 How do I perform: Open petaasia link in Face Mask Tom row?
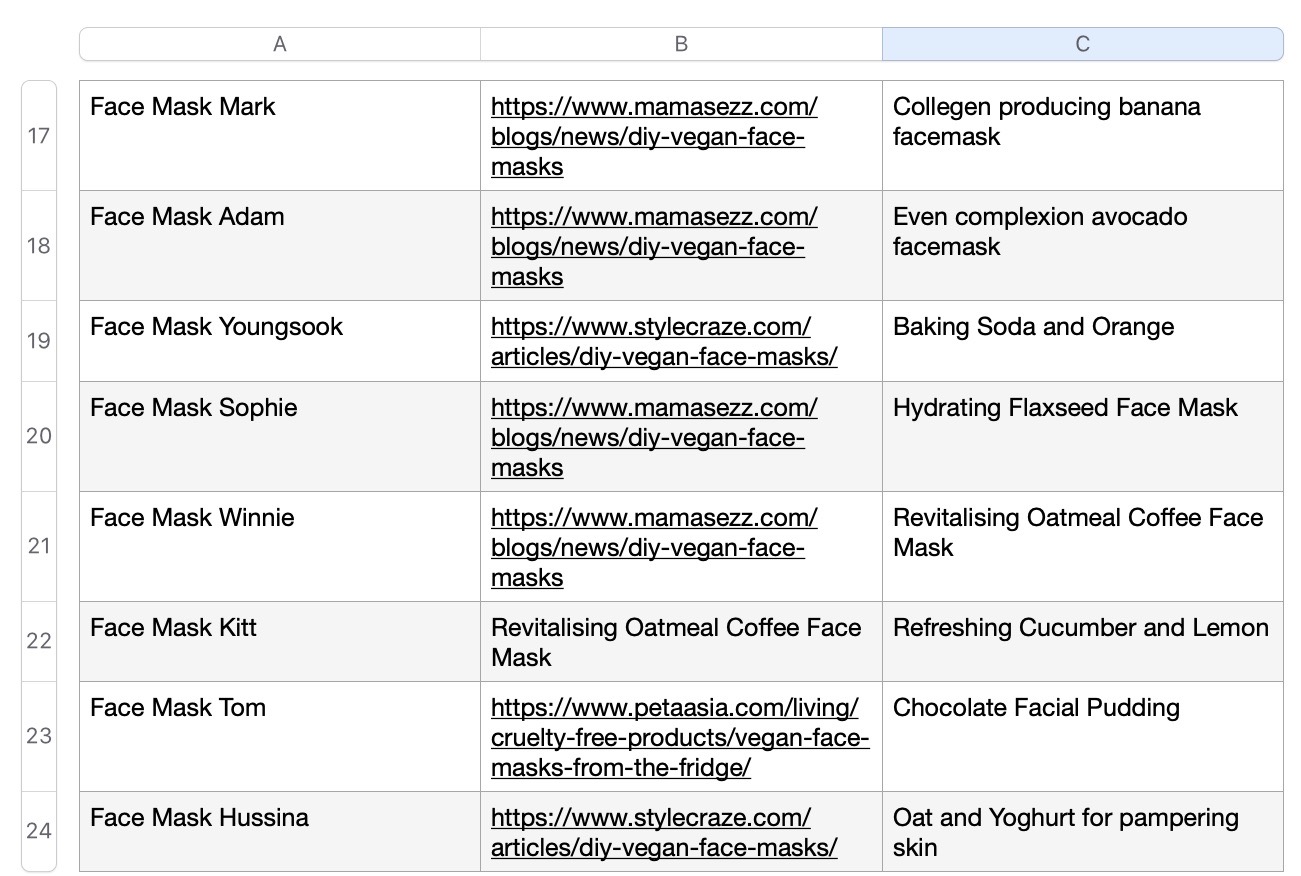pos(680,738)
